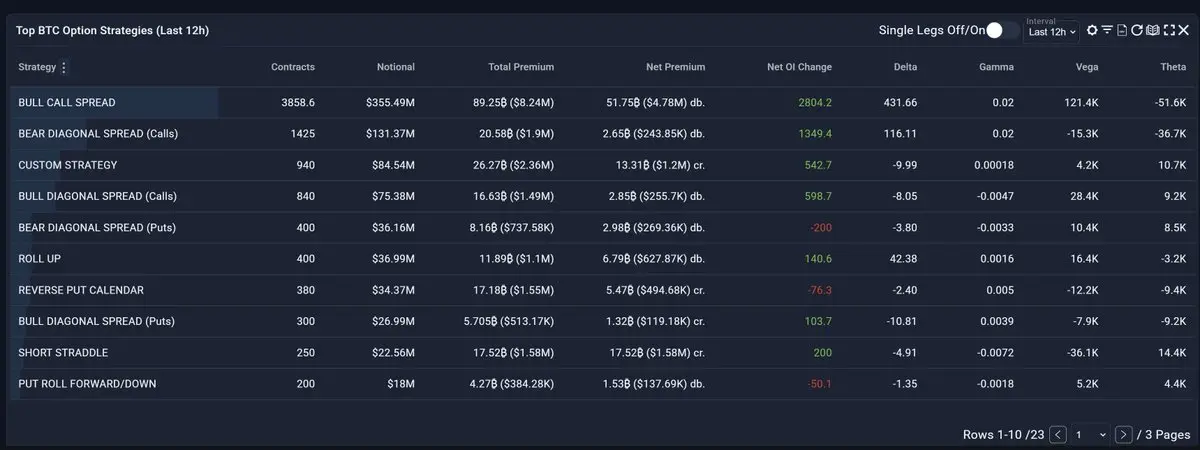Click the 14.4K theta value
1200x450 pixels.
1172,353
